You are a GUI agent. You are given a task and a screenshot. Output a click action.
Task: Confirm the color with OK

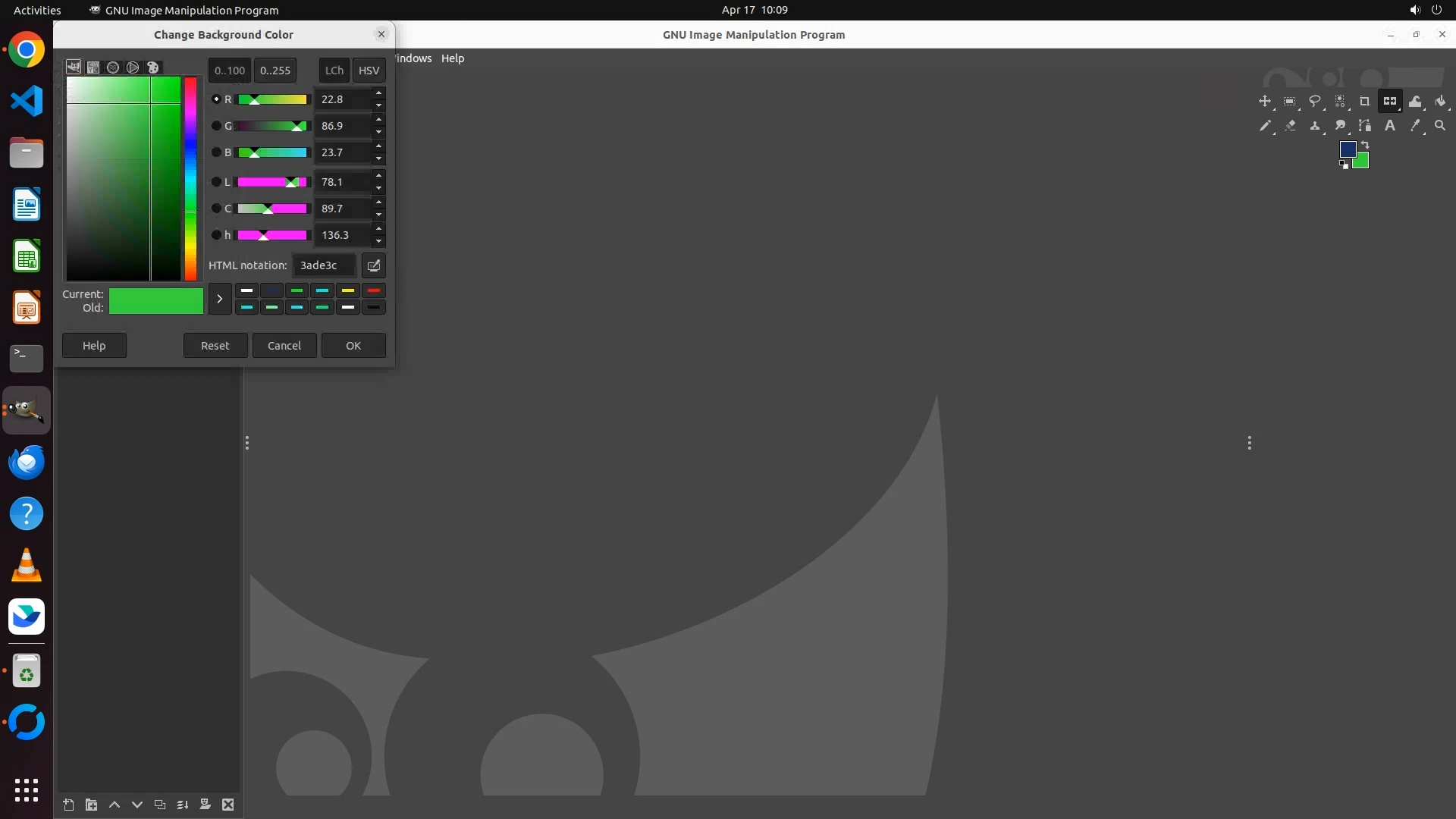353,346
